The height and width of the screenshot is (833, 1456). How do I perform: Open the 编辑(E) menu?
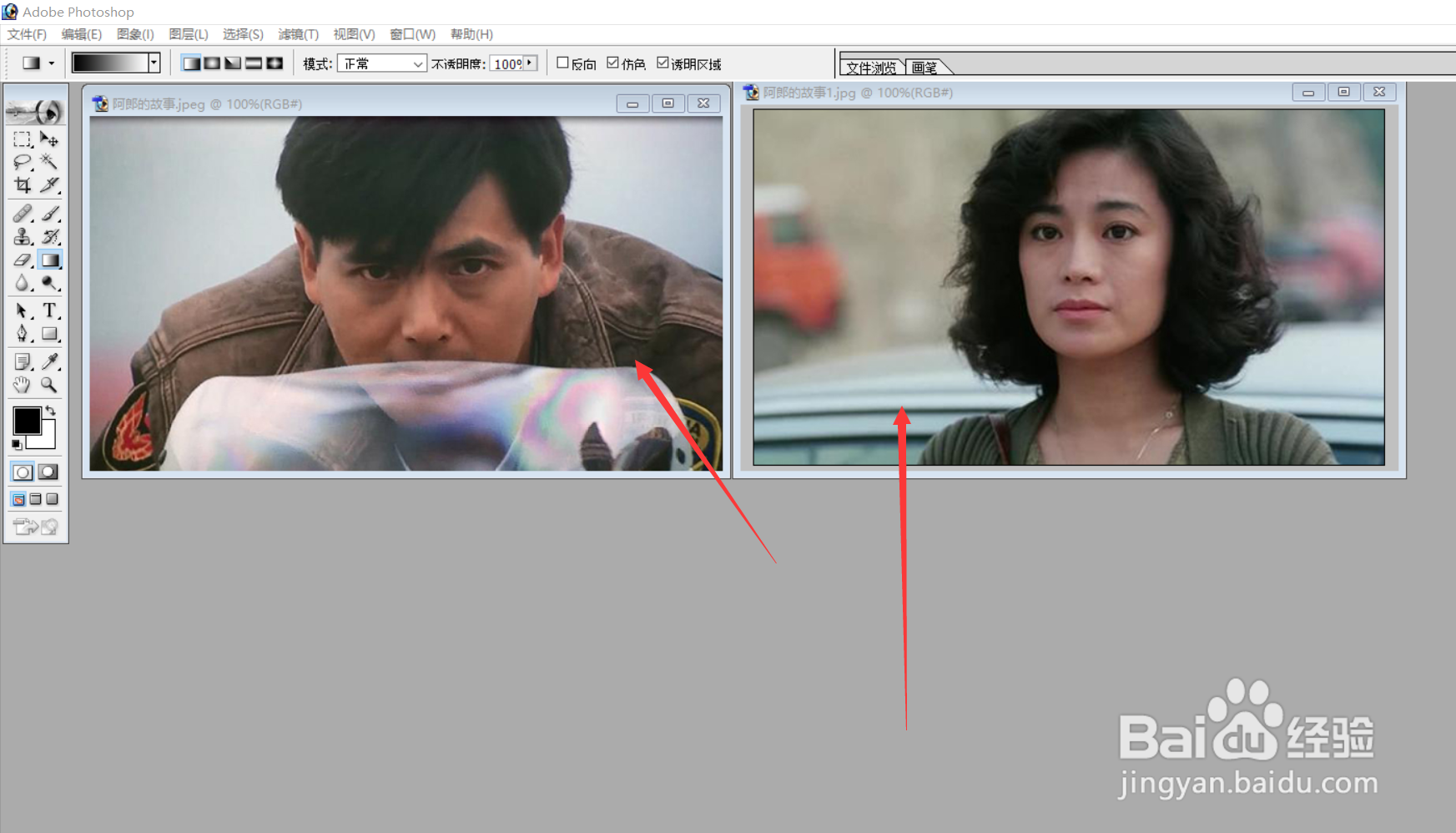point(81,34)
